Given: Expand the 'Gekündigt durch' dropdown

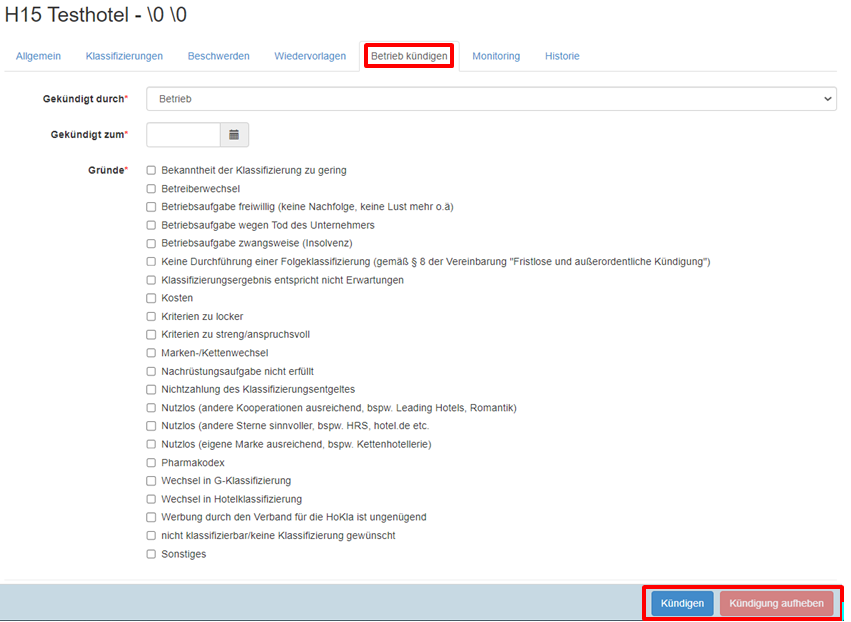Looking at the screenshot, I should click(490, 99).
